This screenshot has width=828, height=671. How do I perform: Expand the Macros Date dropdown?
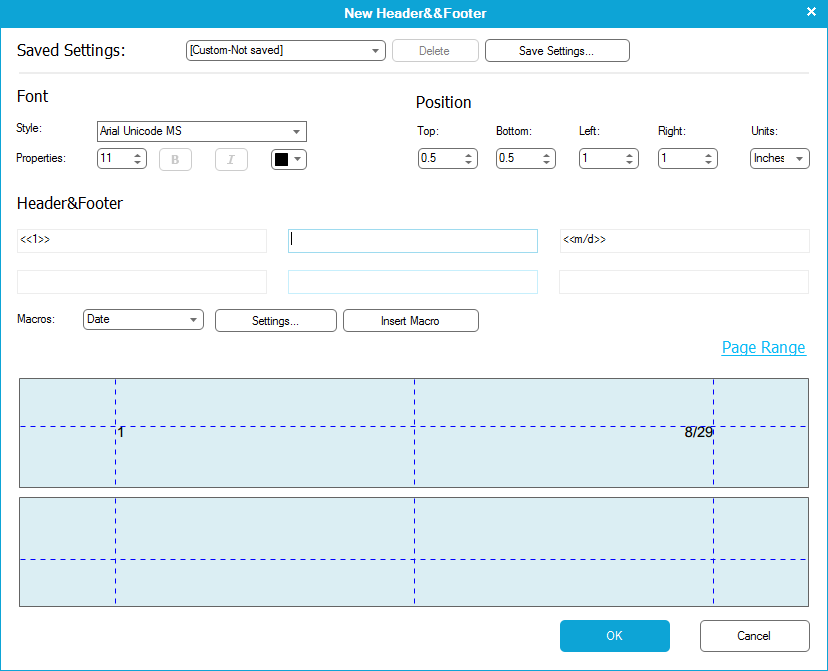click(x=193, y=320)
